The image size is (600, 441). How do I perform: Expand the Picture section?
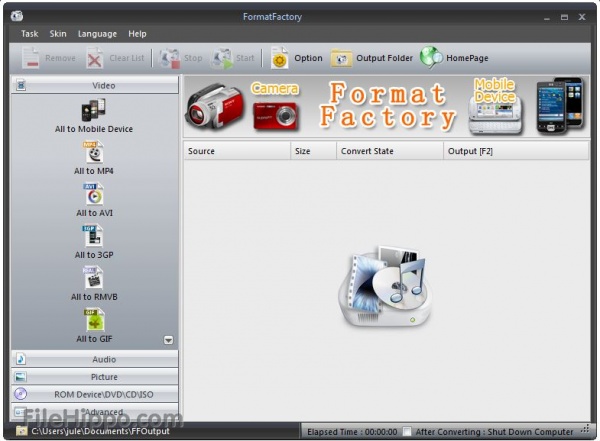point(95,377)
